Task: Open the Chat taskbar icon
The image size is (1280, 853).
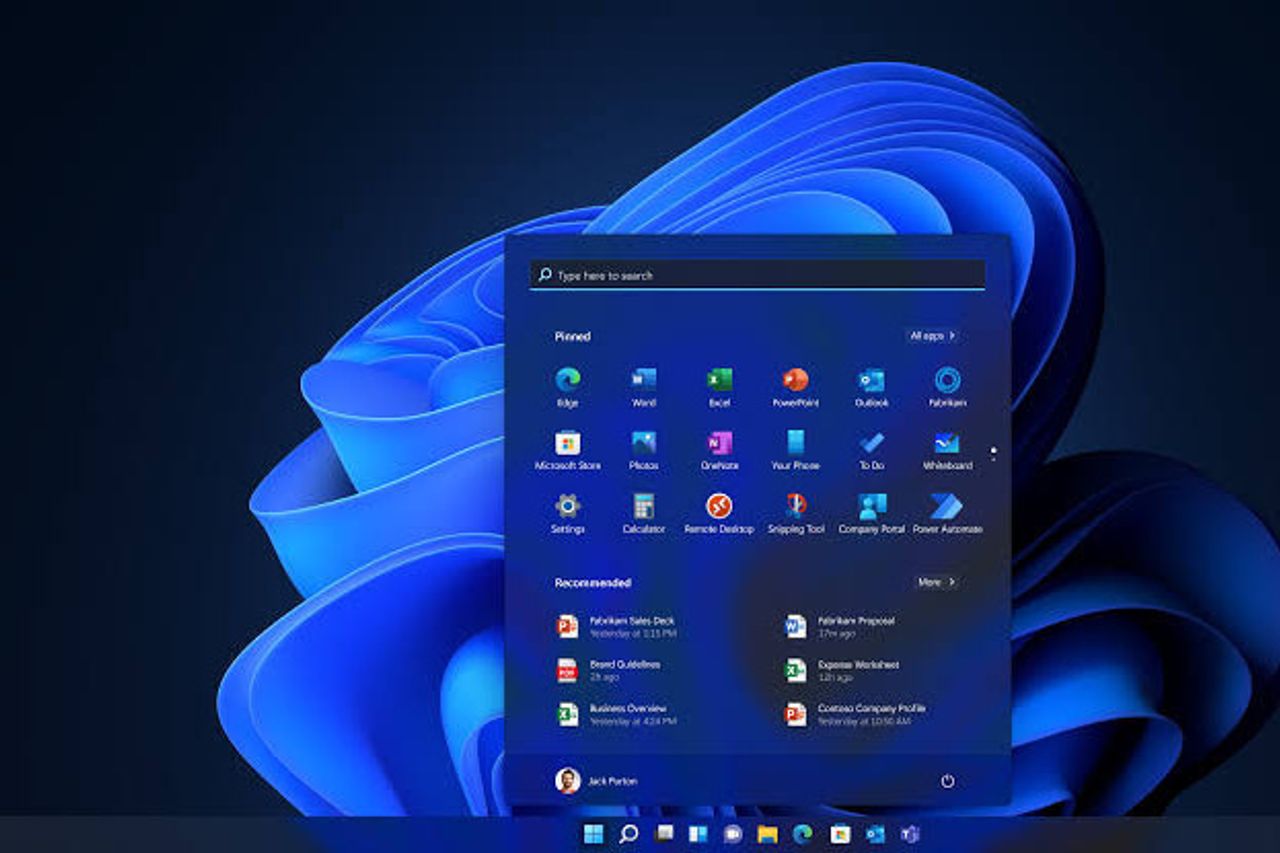Action: click(x=733, y=834)
